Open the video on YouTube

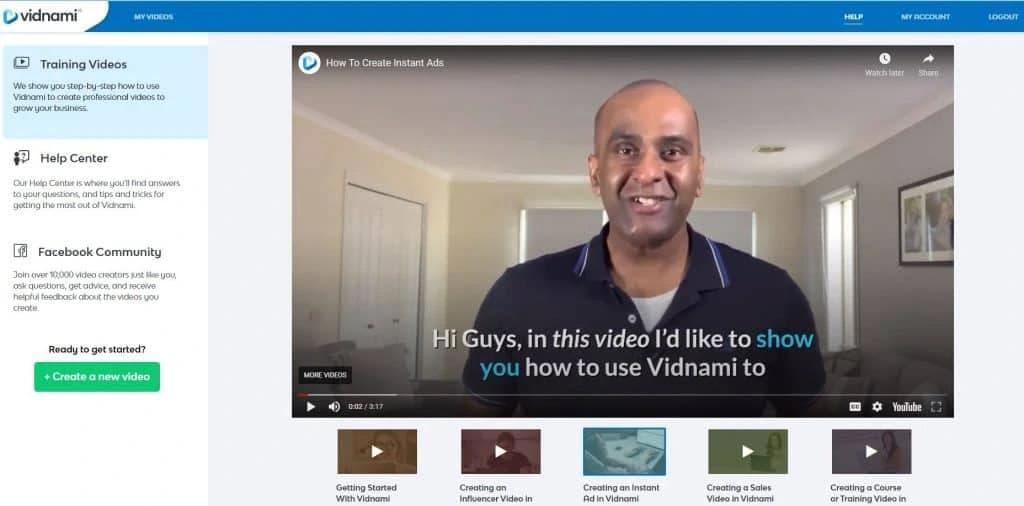point(906,407)
